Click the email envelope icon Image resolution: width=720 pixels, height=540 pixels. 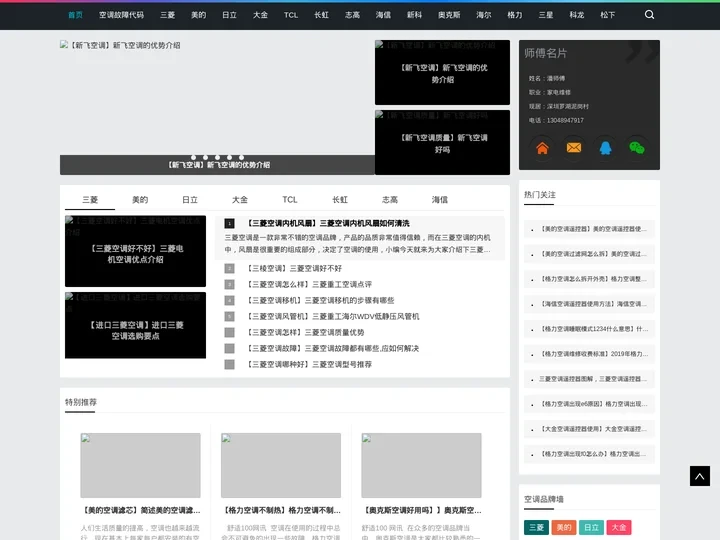pyautogui.click(x=574, y=148)
